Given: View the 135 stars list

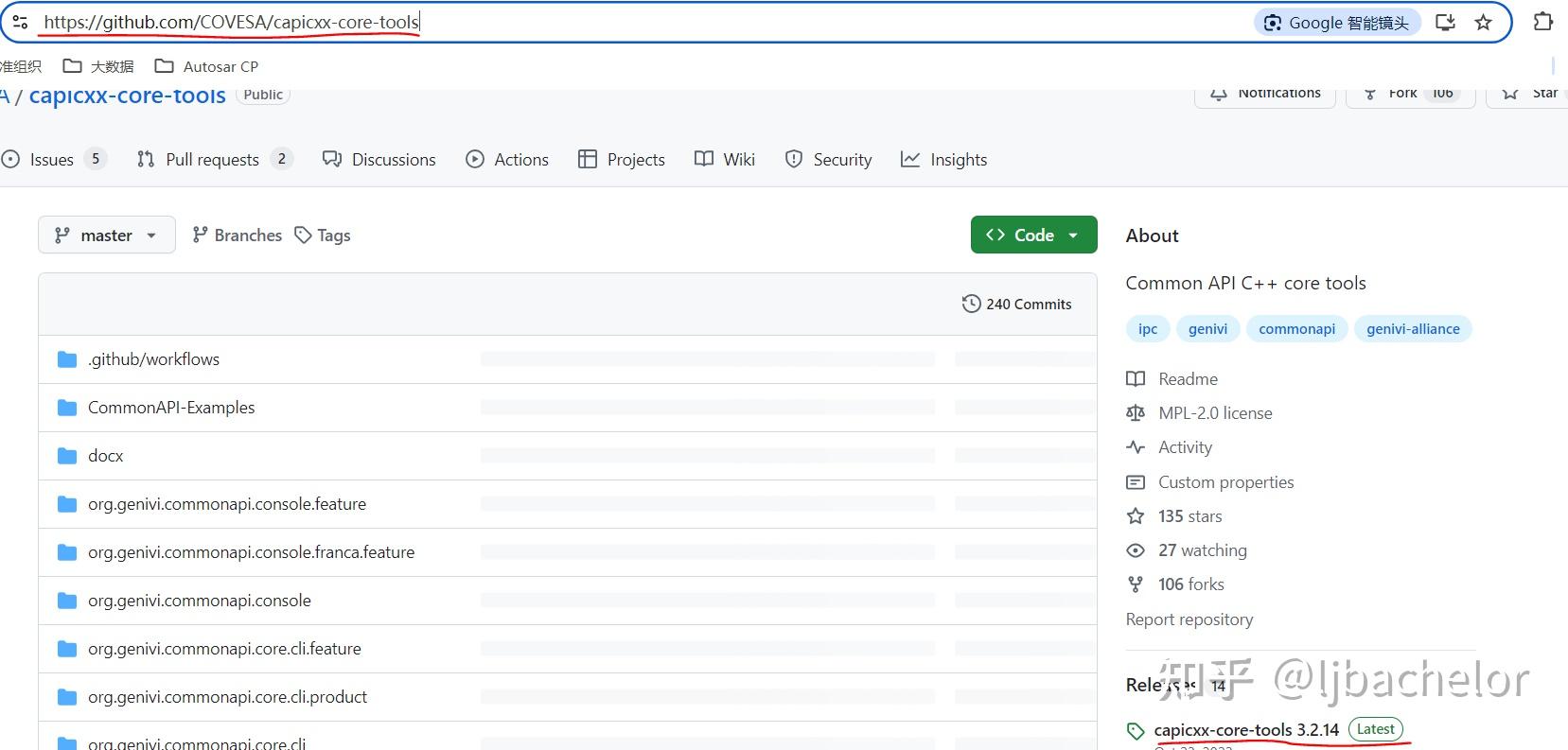Looking at the screenshot, I should [x=1189, y=516].
